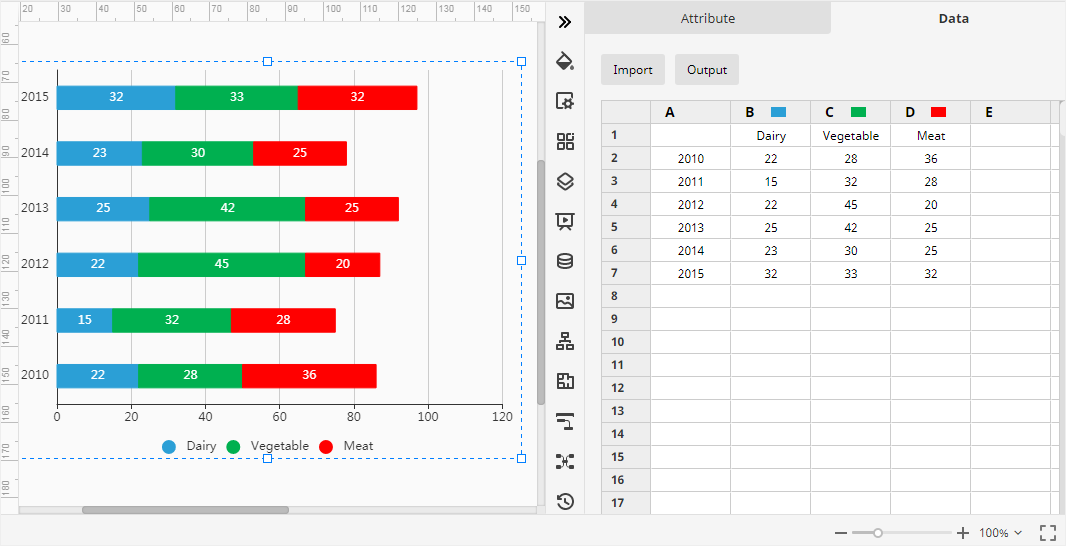Click Vegetable value 33 in table row 7
This screenshot has height=546, width=1066.
point(850,273)
